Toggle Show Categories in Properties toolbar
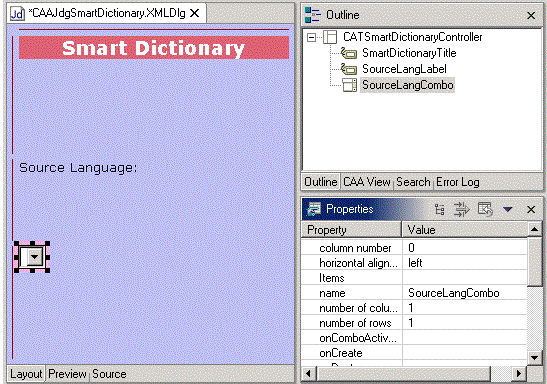The height and width of the screenshot is (384, 547). click(x=440, y=210)
